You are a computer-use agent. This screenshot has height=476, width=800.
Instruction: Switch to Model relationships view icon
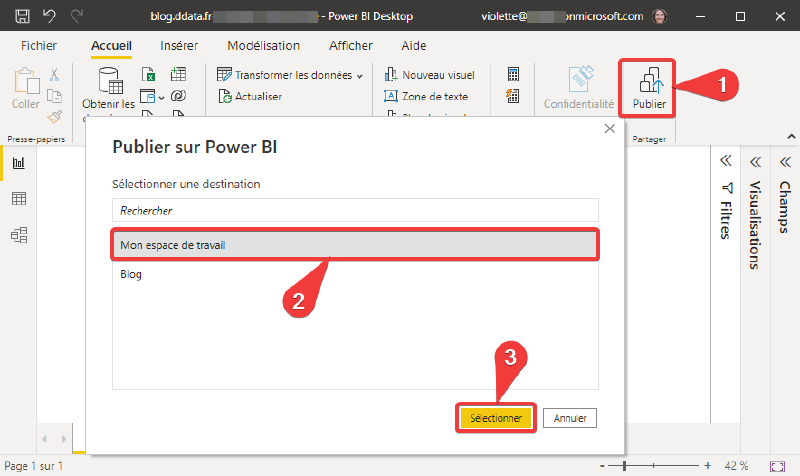tap(19, 235)
